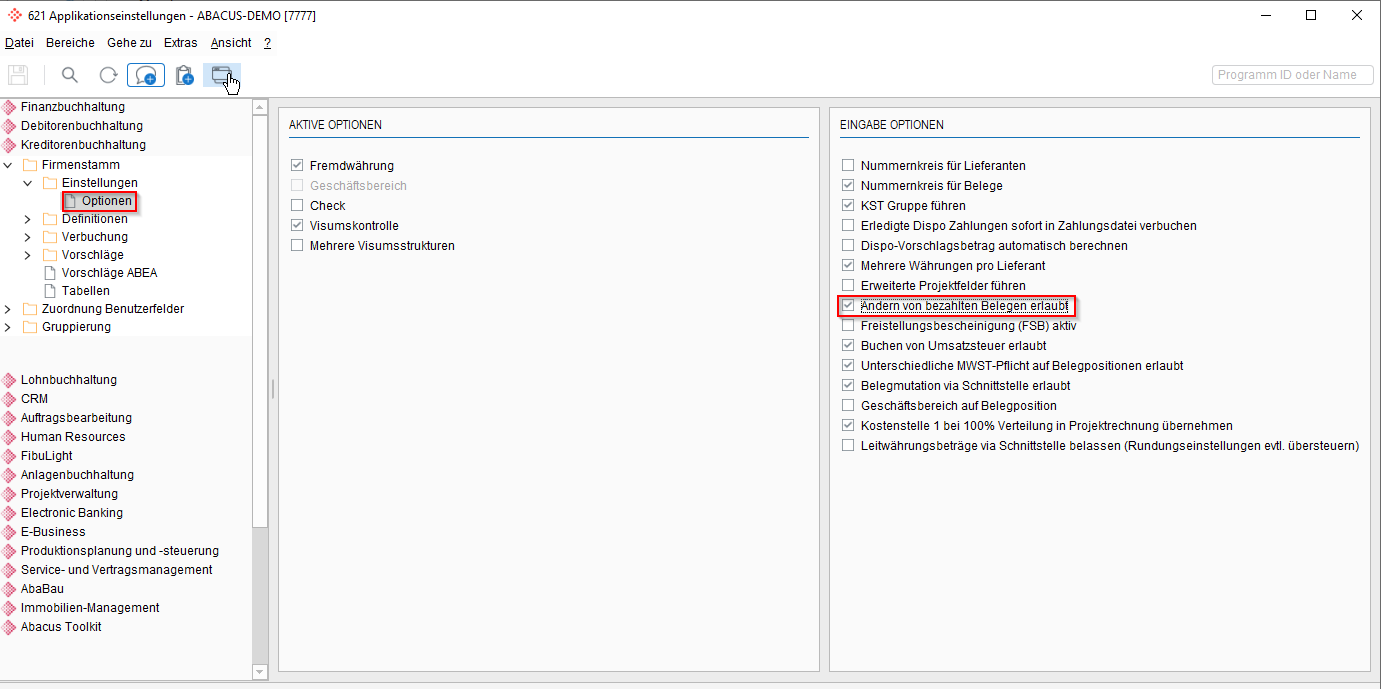The image size is (1381, 689).
Task: Select Vorschläge ABEA in the tree
Action: coord(108,273)
